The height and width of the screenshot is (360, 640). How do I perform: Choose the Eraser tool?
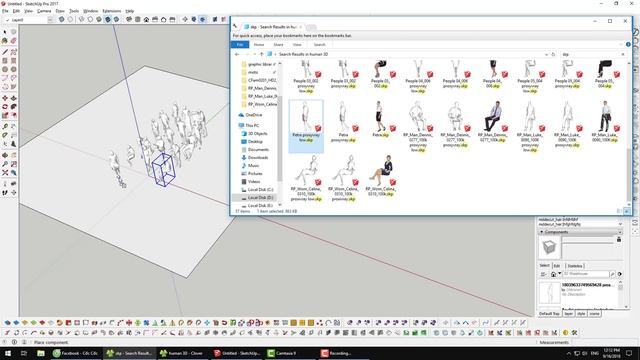pos(13,41)
